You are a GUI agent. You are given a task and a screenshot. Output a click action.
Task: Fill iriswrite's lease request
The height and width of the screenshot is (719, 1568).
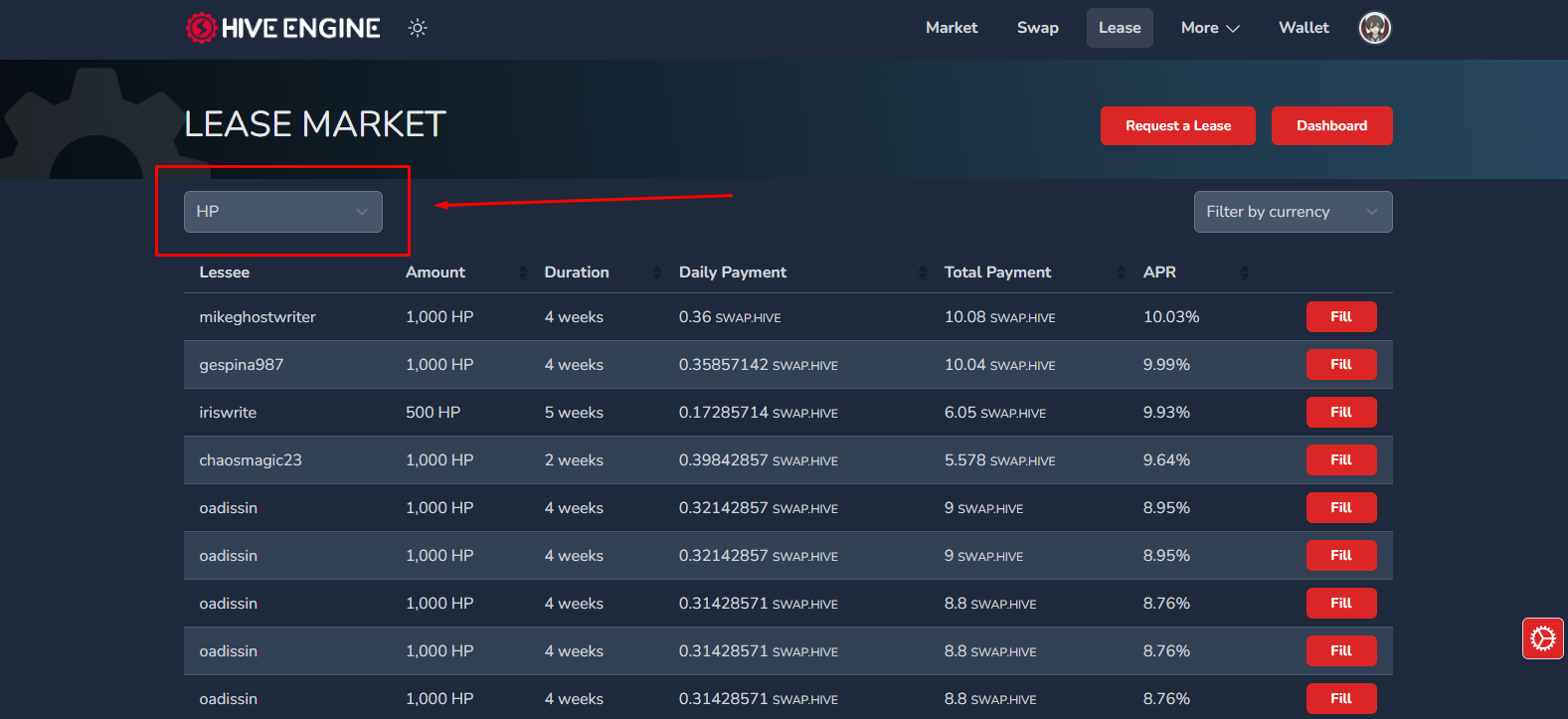[1341, 413]
